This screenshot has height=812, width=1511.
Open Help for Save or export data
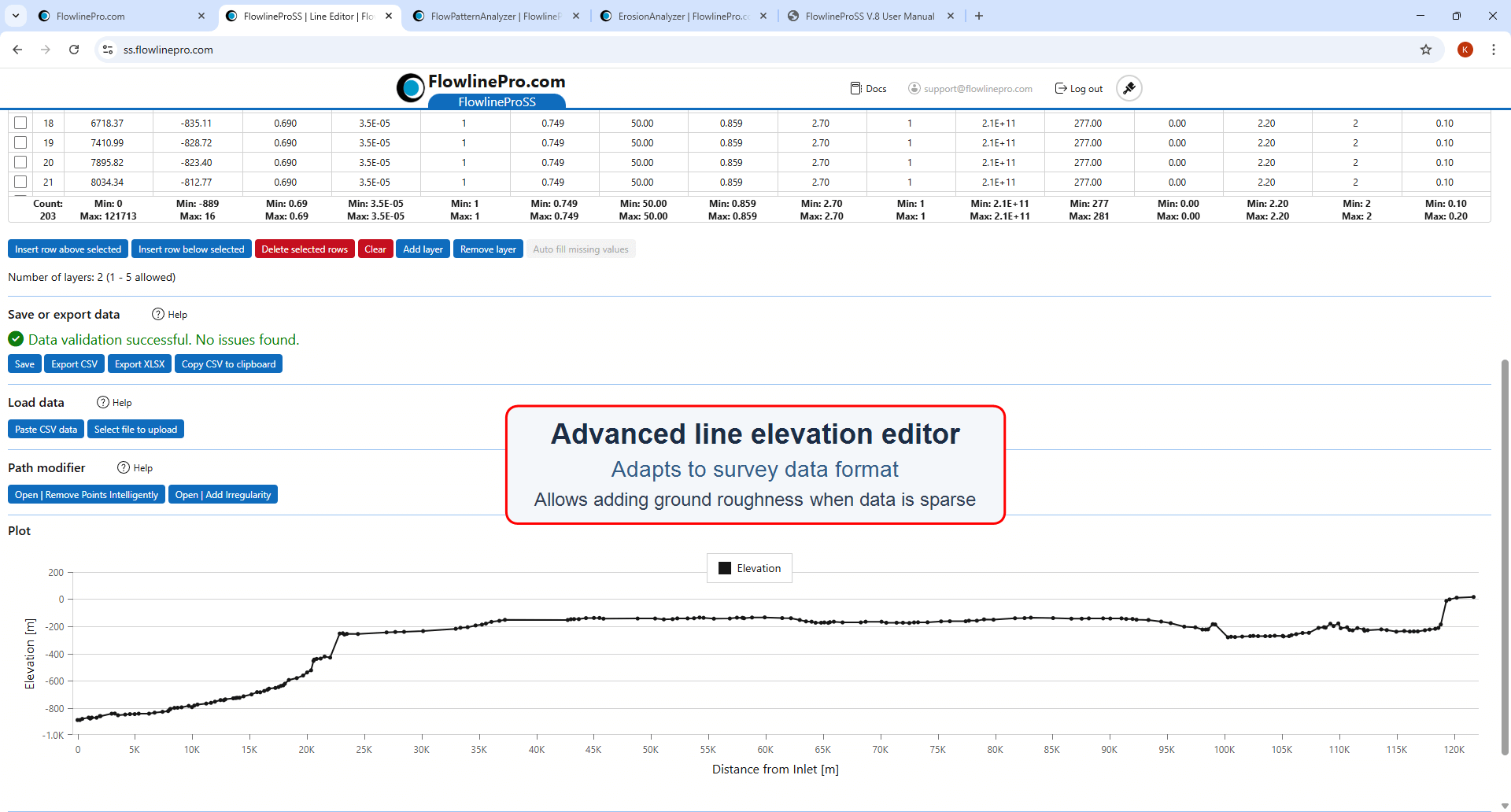pos(169,314)
